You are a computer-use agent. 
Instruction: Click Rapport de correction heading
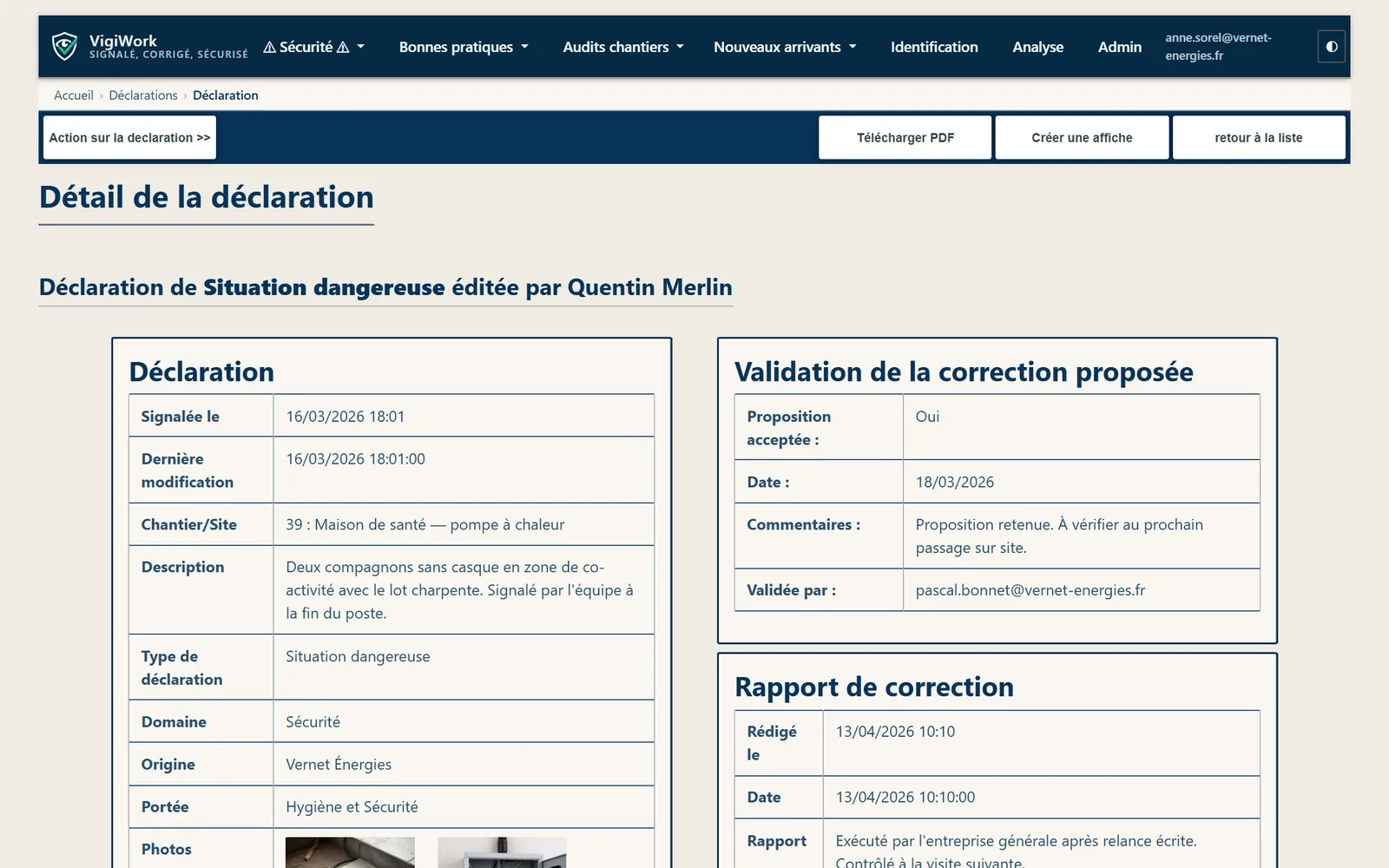pos(874,687)
